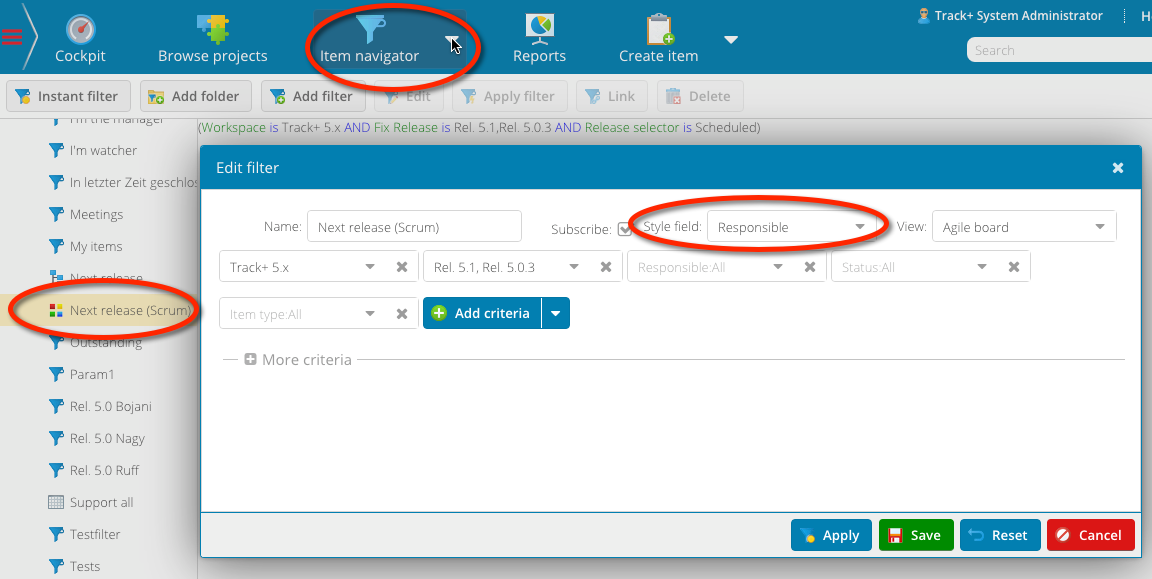Select the Support all grid filter
This screenshot has width=1152, height=579.
pyautogui.click(x=100, y=502)
